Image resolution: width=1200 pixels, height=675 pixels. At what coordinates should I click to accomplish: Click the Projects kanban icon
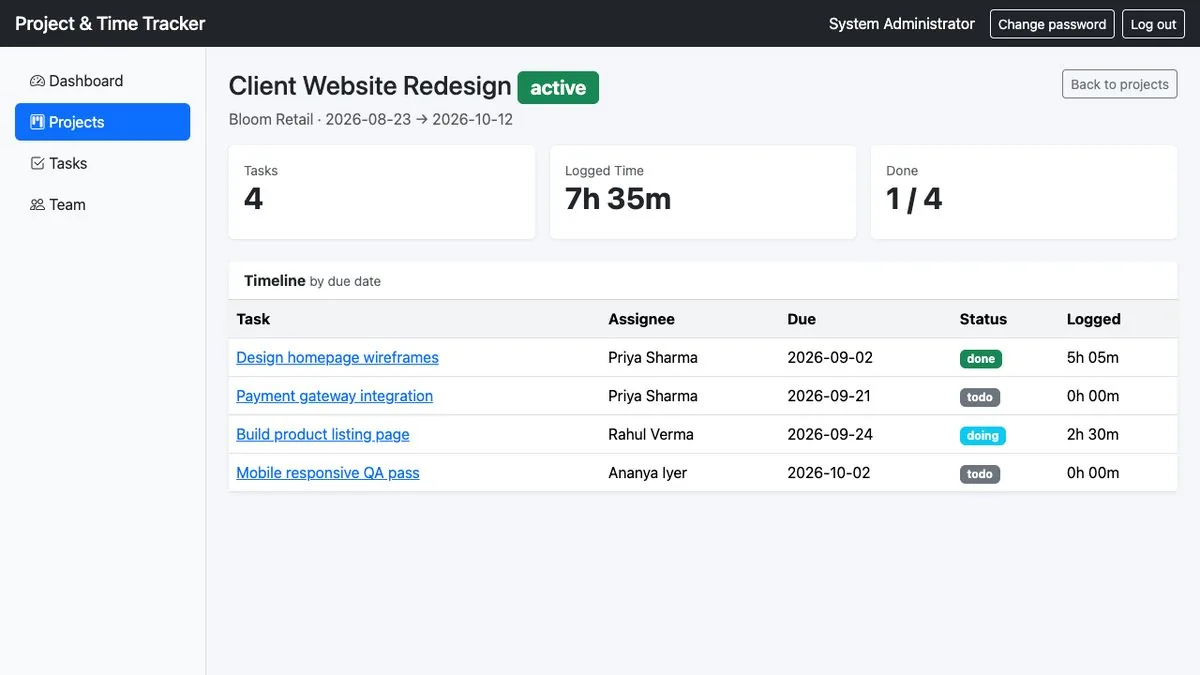[x=37, y=122]
